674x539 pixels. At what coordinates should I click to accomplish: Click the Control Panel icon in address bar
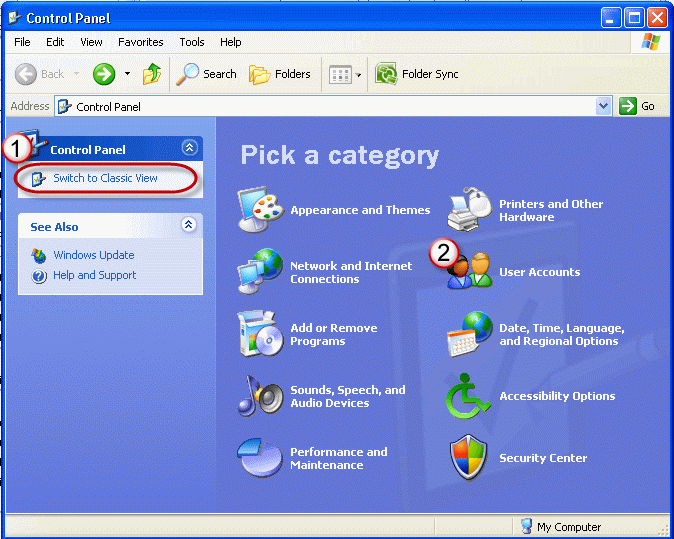coord(64,106)
